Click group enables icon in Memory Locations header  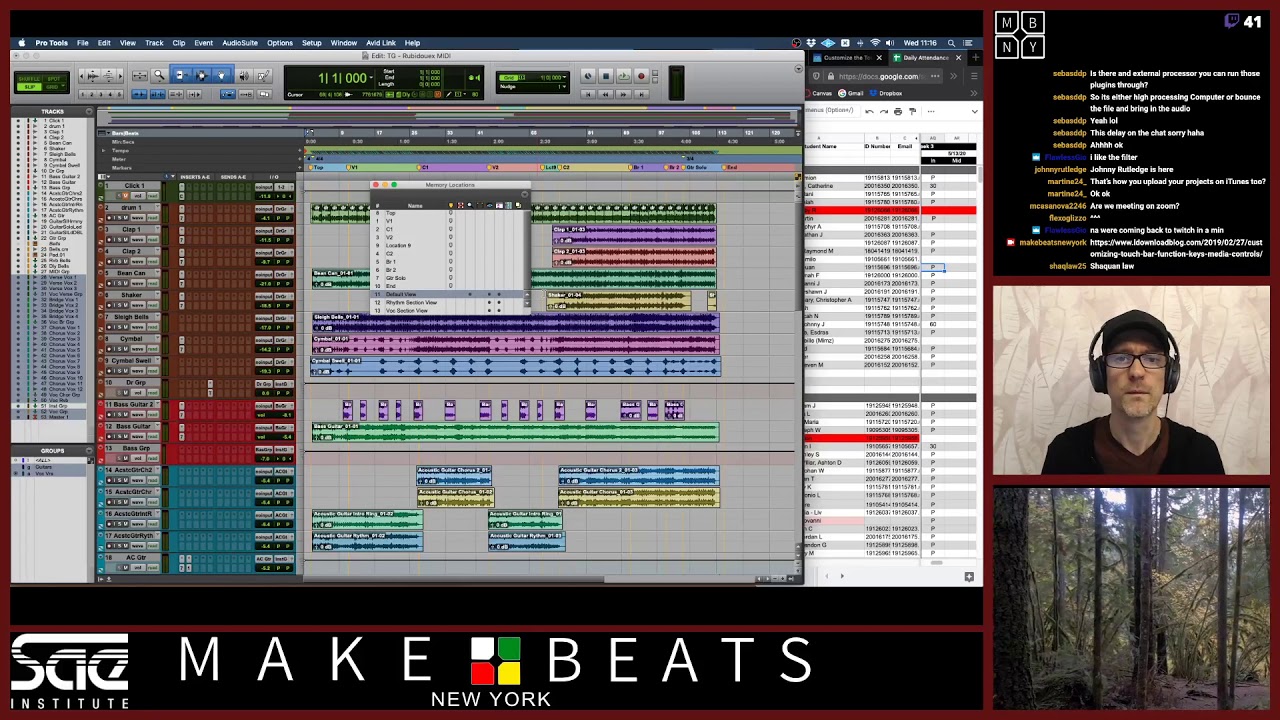click(x=508, y=205)
